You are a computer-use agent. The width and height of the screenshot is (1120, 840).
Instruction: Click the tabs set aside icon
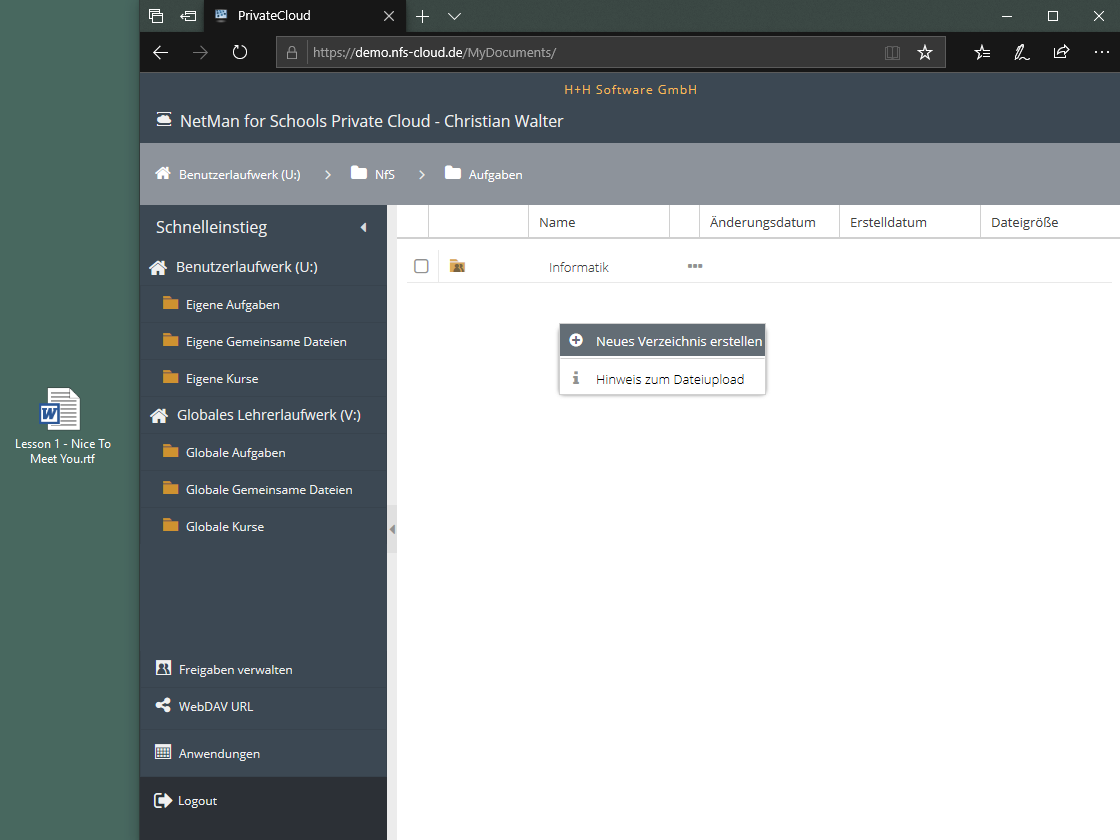(156, 16)
